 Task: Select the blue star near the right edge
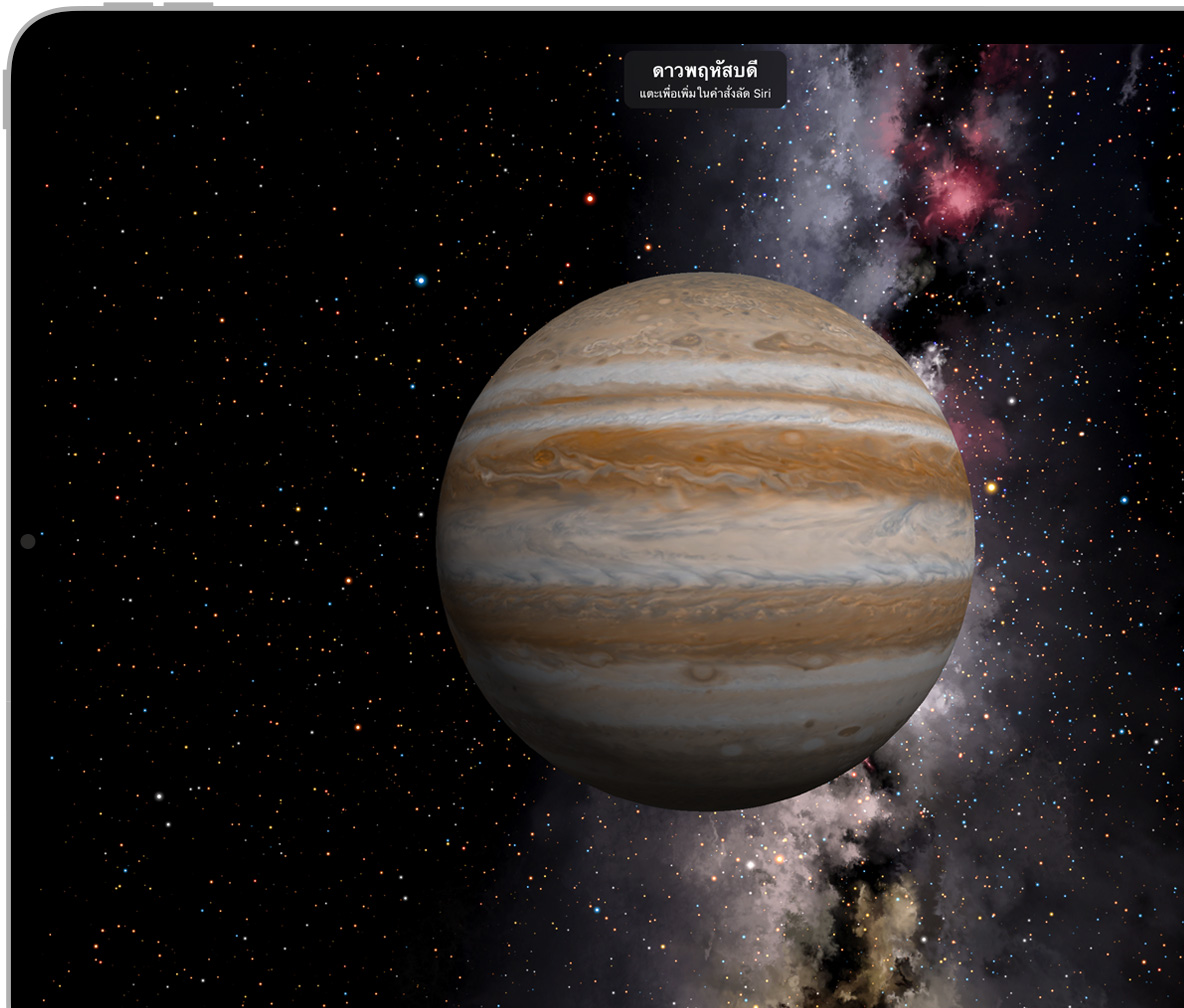click(1124, 500)
